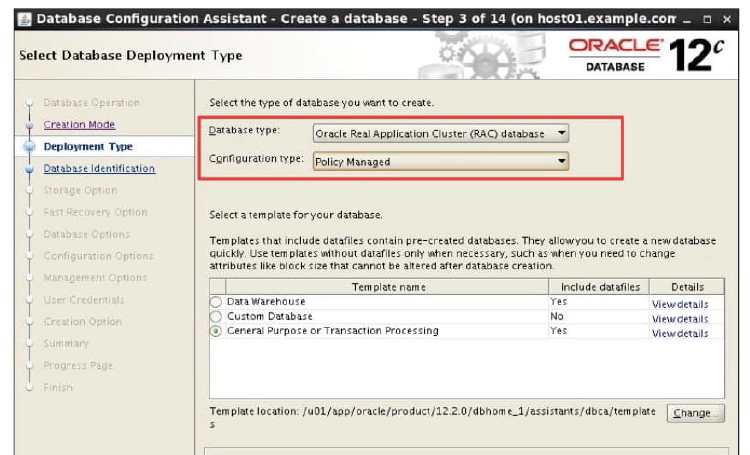Screen dimensions: 750x455
Task: Go to Creation Mode step
Action: tap(79, 125)
